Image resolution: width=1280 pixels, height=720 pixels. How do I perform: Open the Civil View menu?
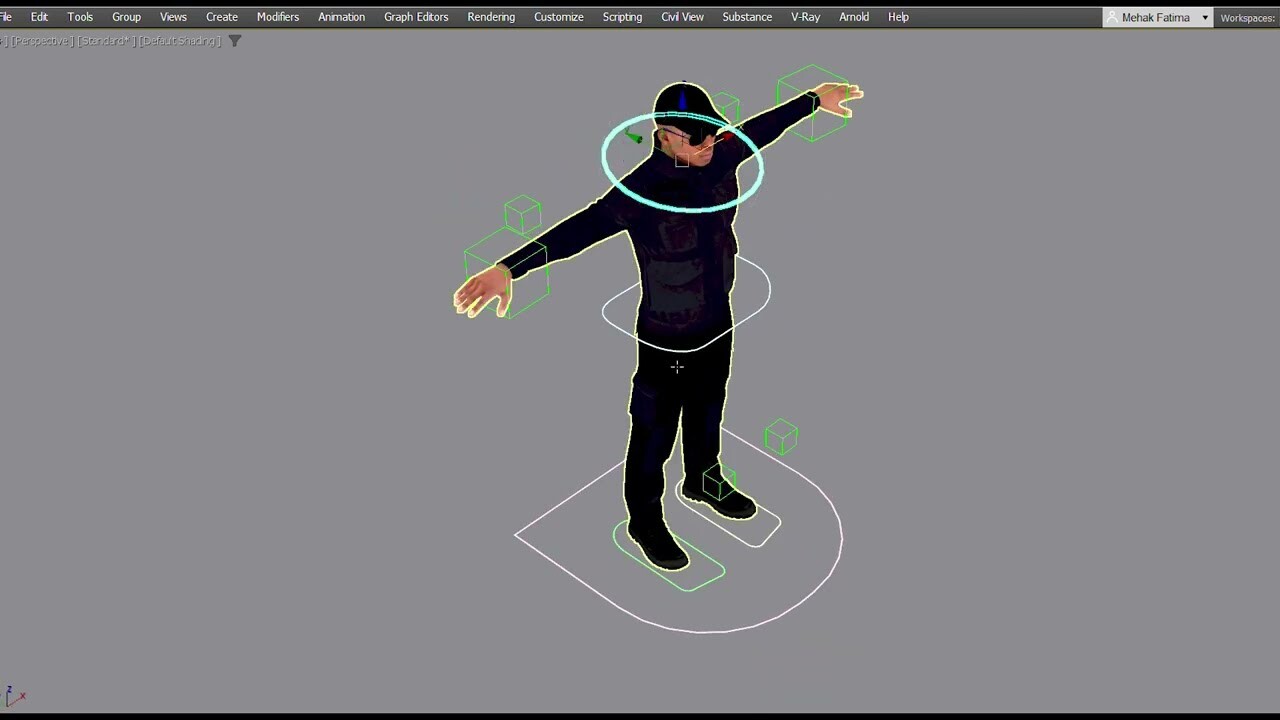pos(682,16)
